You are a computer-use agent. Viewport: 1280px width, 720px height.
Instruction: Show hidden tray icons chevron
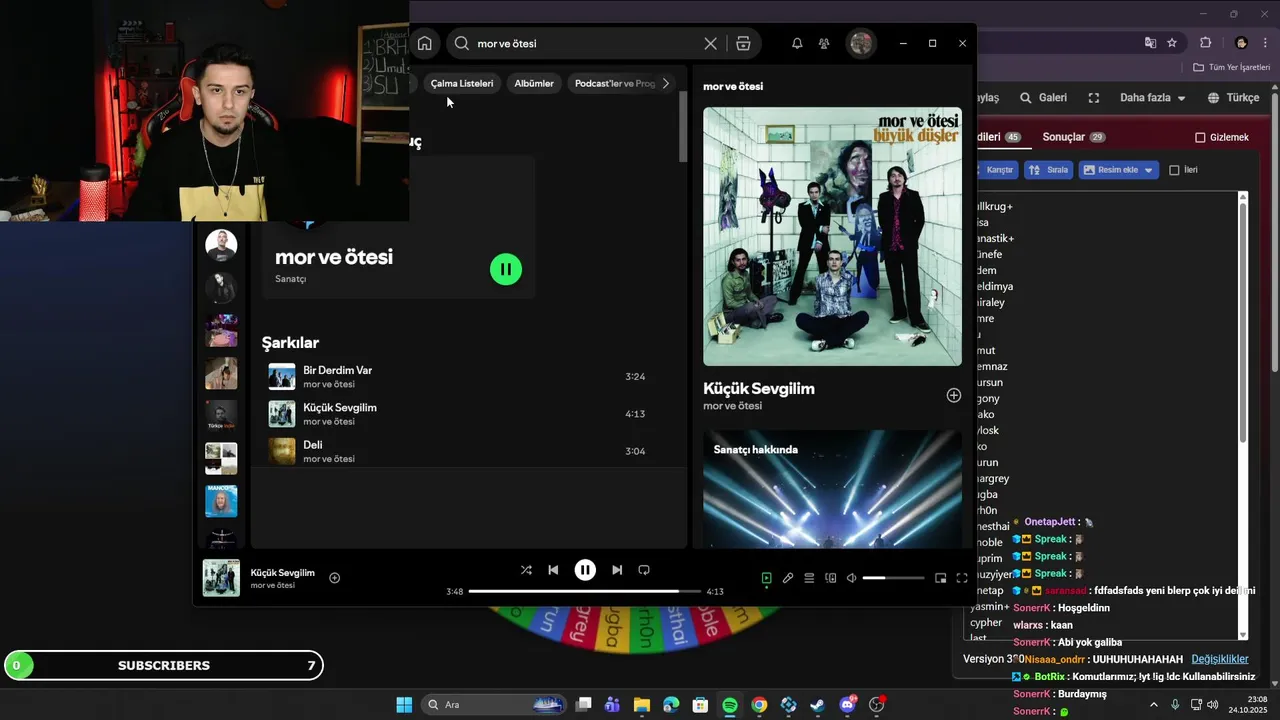point(1154,705)
